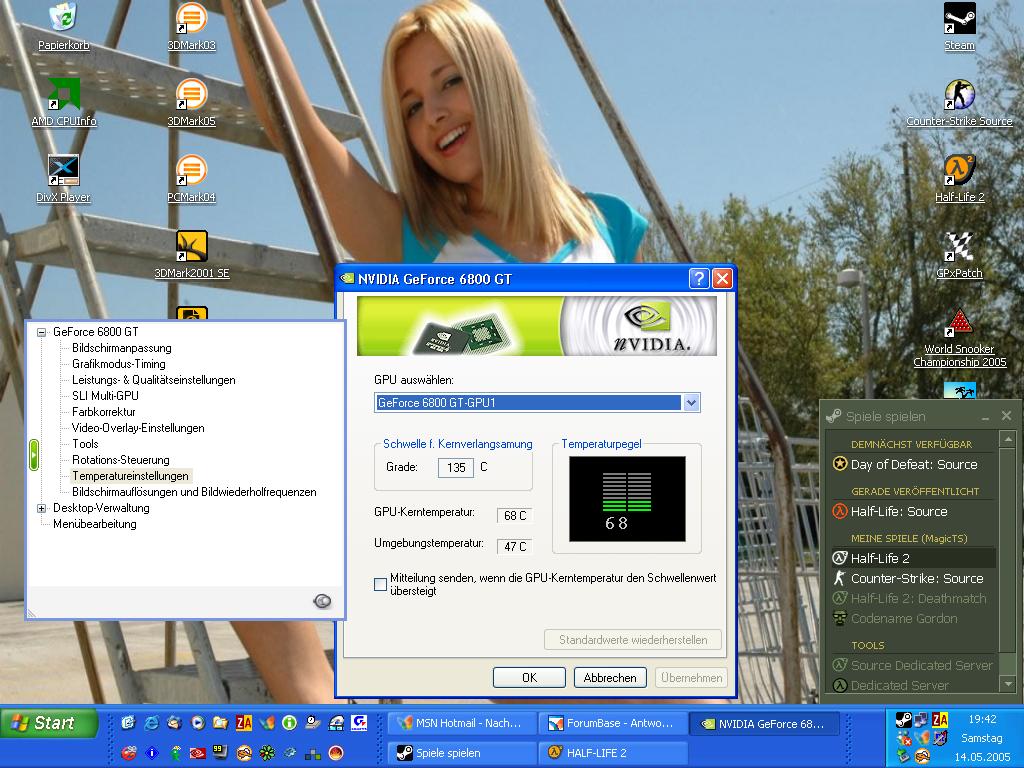Click the Internet Explorer quick launch icon

[x=151, y=722]
